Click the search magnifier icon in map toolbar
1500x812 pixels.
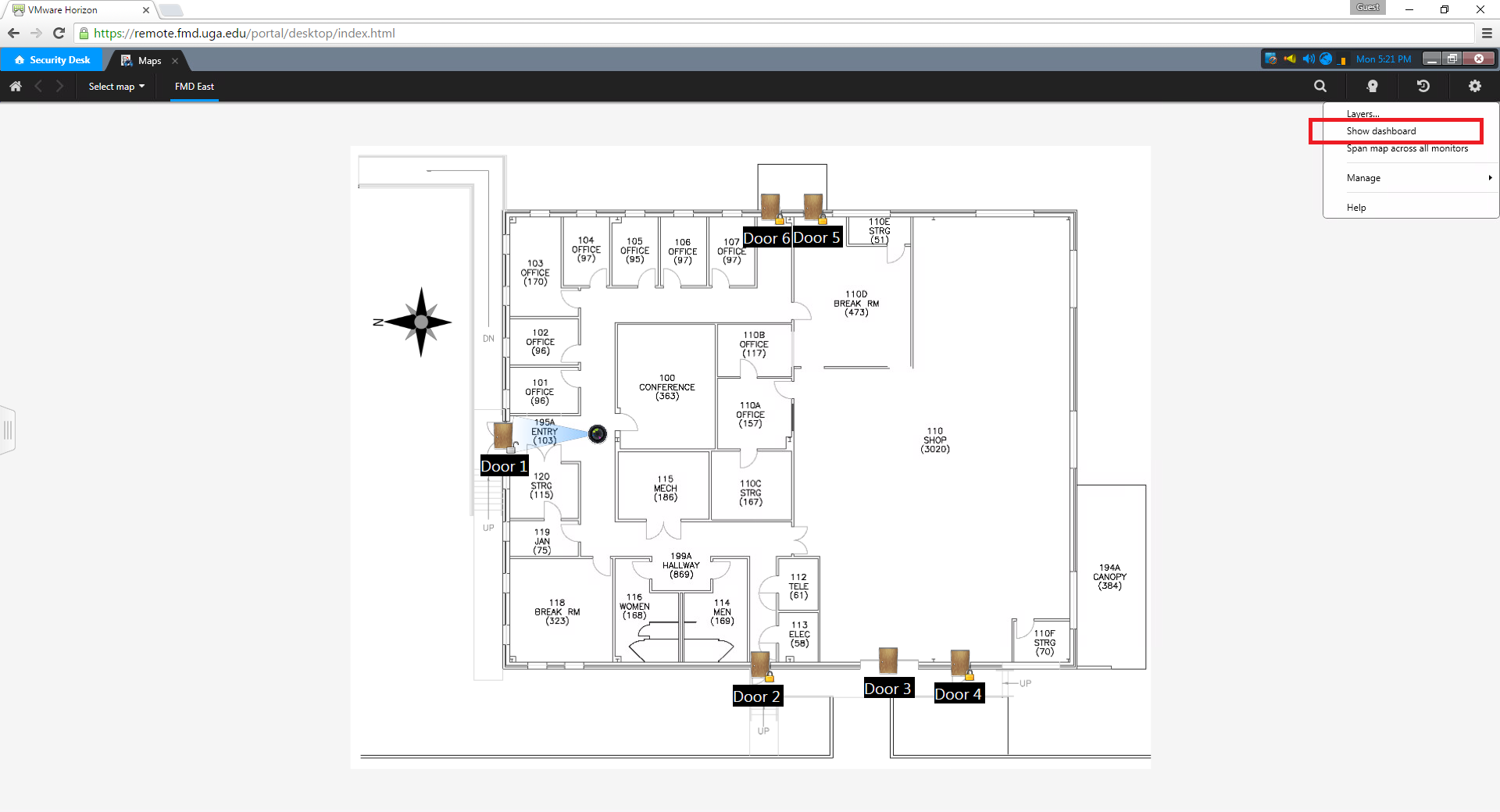1320,87
